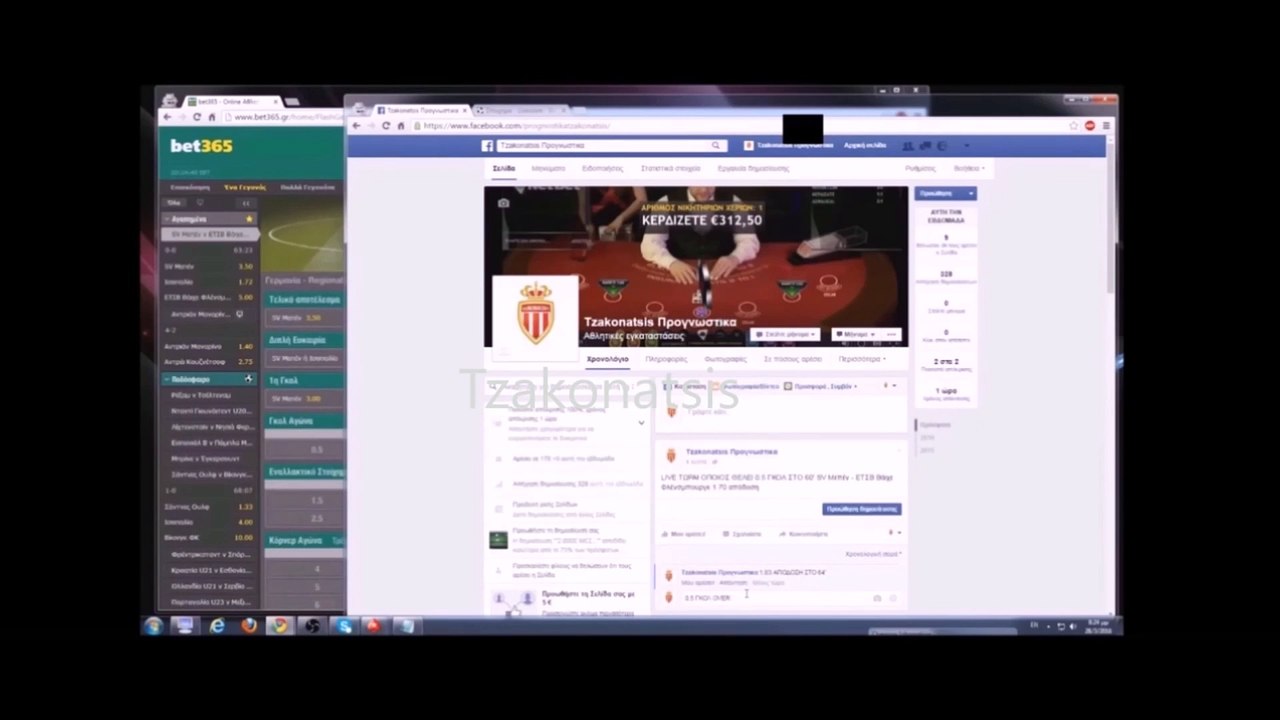
Task: Collapse the Διπλή Ευκαιρία market
Action: click(304, 340)
